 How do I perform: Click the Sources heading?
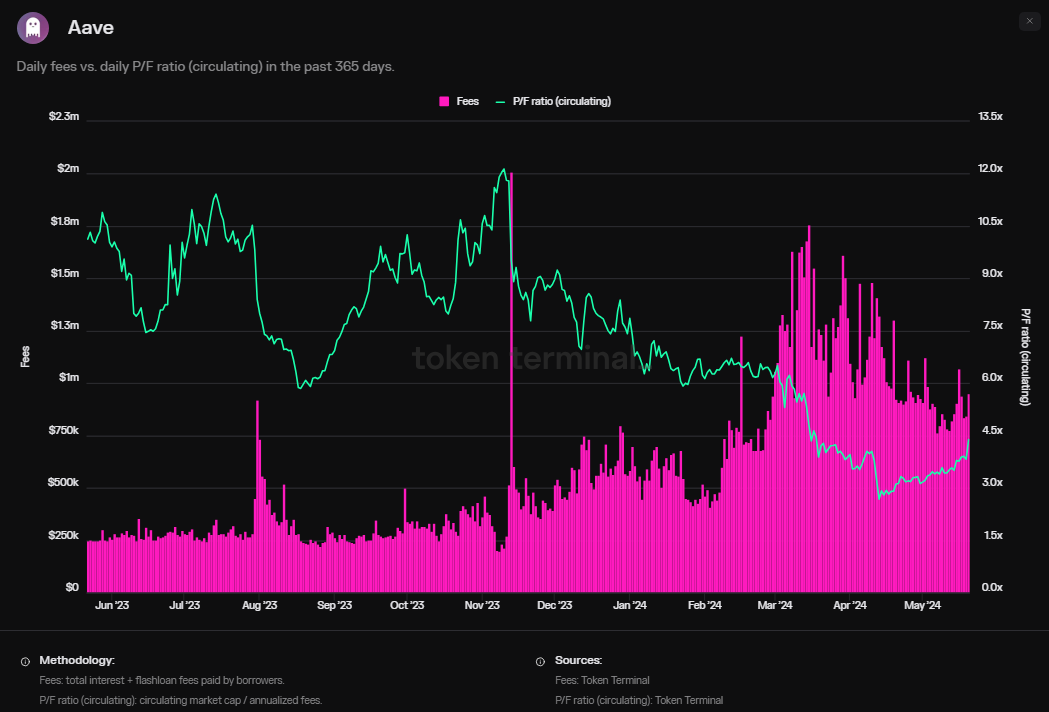coord(579,660)
